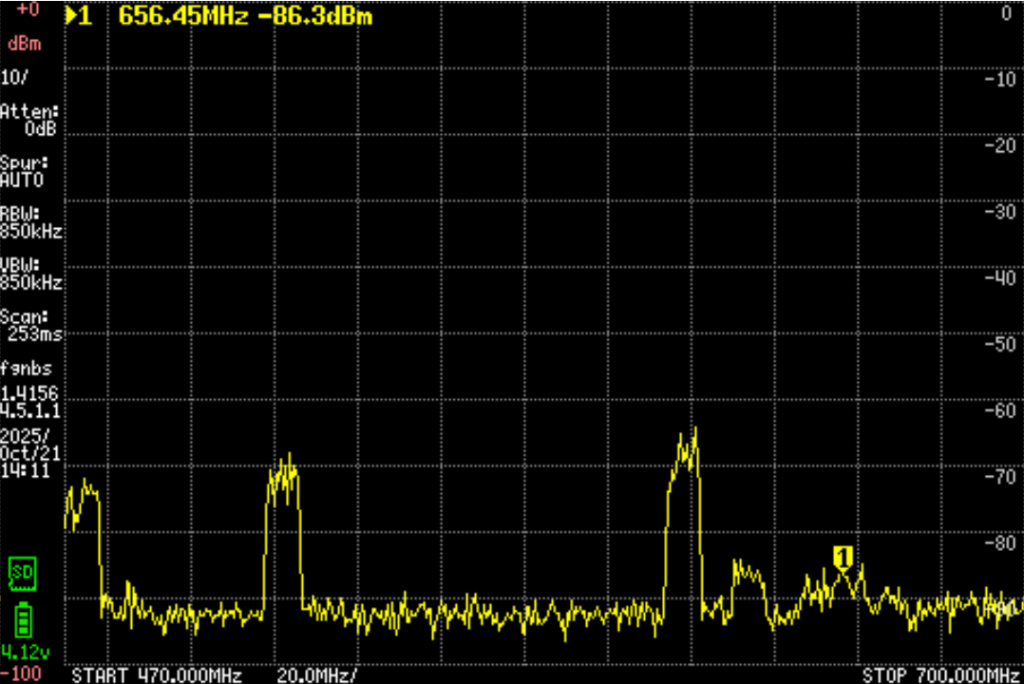Tap the 20.0MHz/ span per division

[316, 675]
